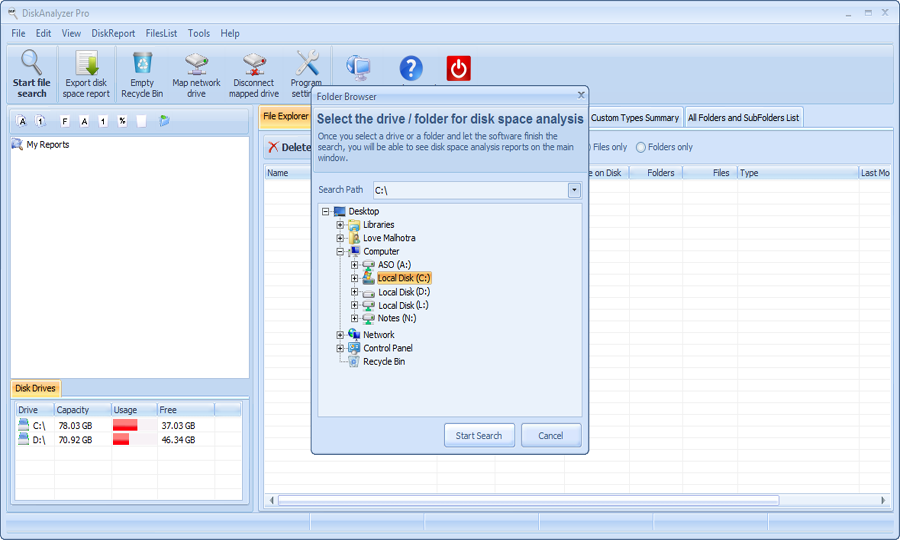
Task: Select Local Disk (C:) in the tree
Action: point(404,278)
